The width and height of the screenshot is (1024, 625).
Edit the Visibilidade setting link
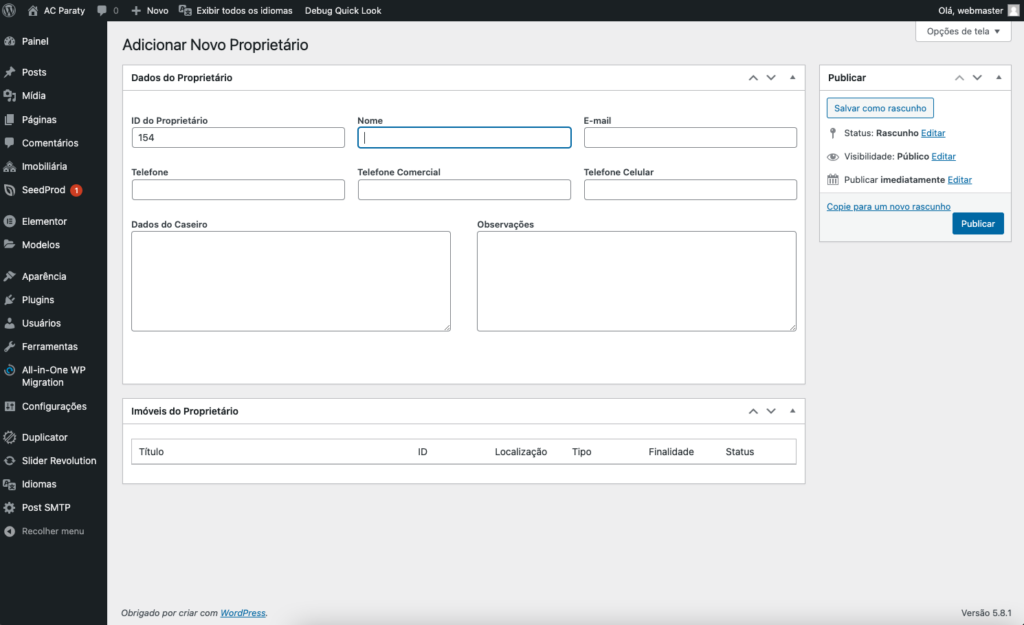(x=943, y=157)
